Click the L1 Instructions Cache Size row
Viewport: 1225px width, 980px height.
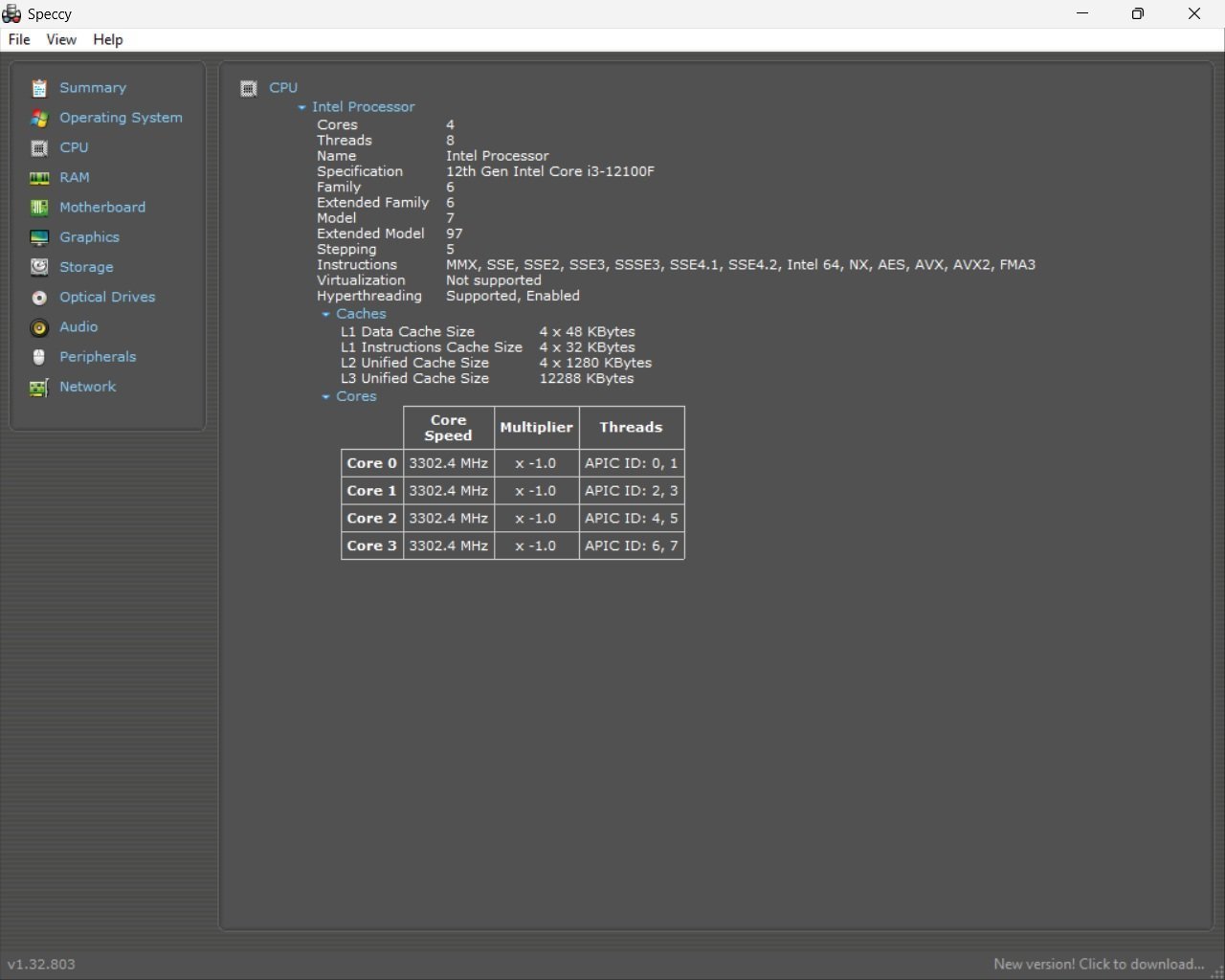tap(488, 347)
